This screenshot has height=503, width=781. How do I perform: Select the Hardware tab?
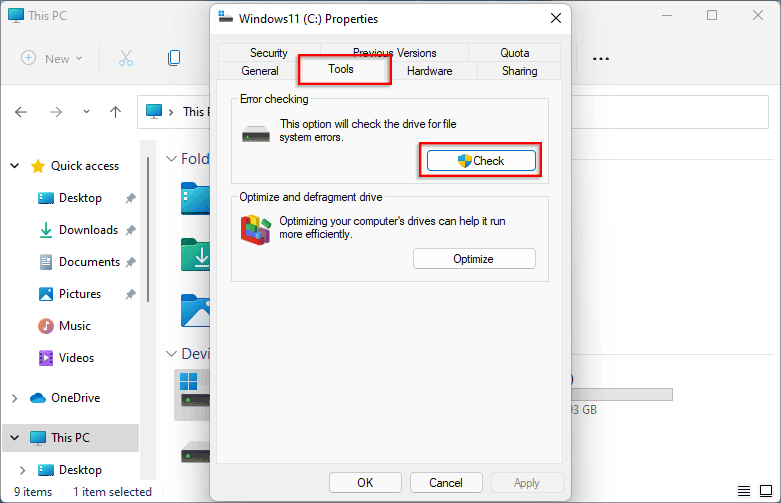[x=429, y=71]
